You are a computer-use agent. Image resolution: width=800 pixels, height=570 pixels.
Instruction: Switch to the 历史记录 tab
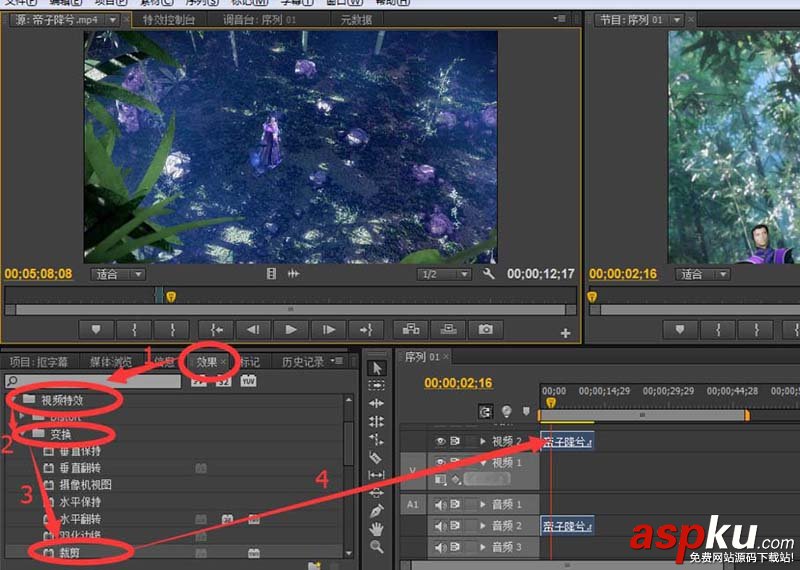pos(303,362)
